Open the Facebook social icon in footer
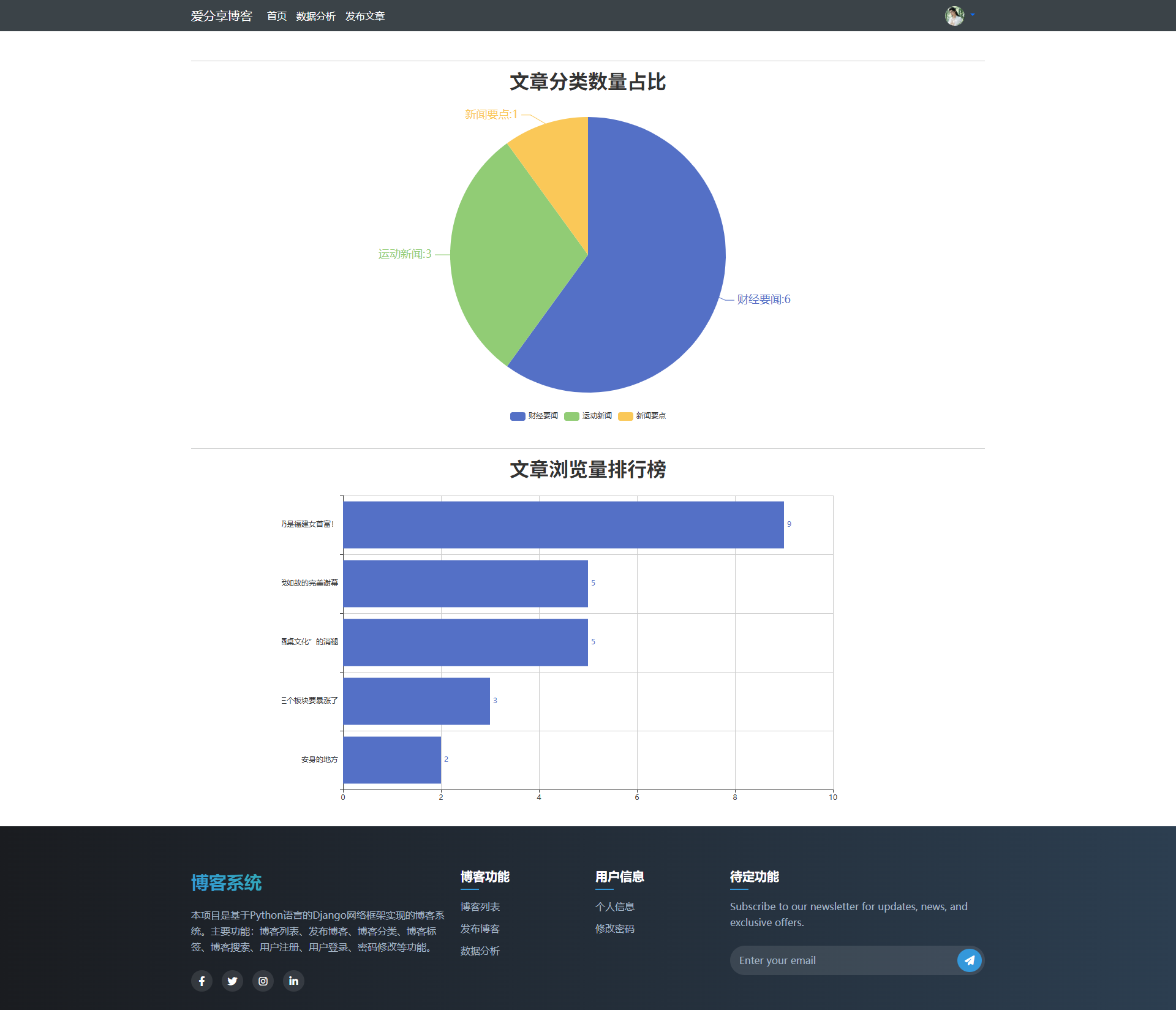Screen dimensions: 1176x1010 click(x=202, y=981)
